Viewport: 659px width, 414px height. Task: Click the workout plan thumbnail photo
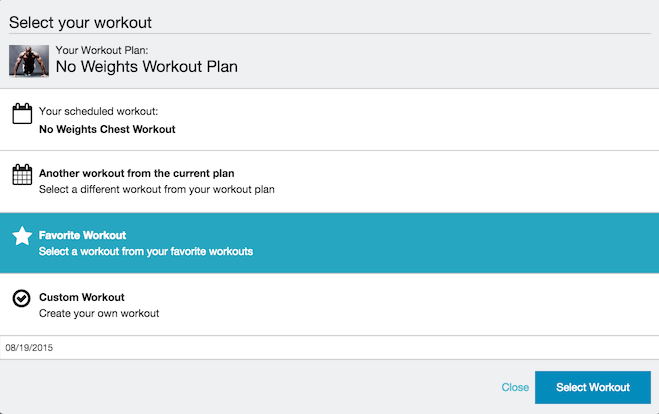pos(29,61)
